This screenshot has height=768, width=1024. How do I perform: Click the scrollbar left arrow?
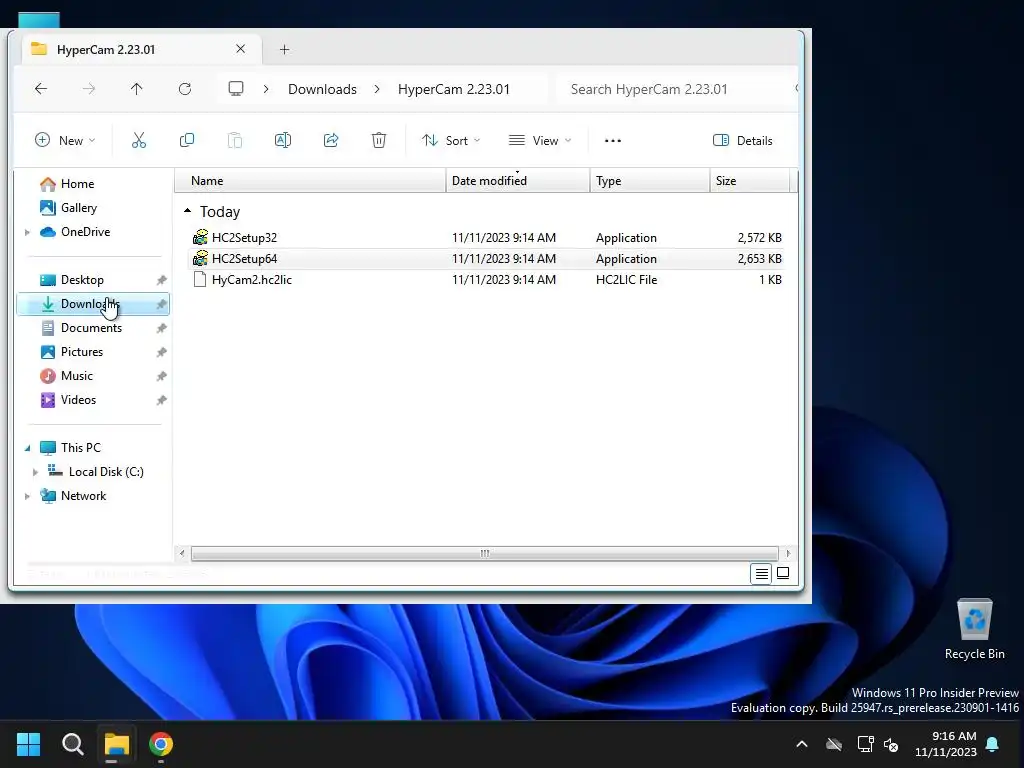click(x=182, y=554)
